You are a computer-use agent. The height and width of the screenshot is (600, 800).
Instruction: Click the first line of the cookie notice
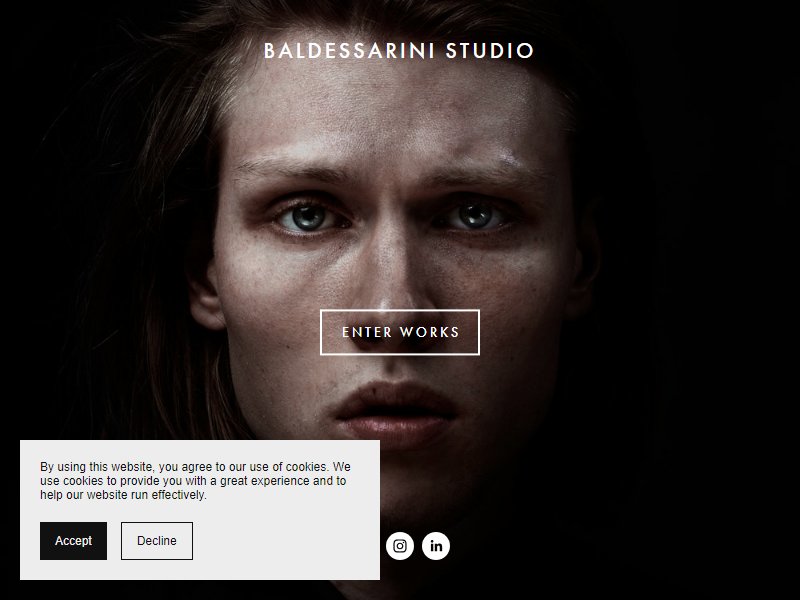tap(195, 467)
